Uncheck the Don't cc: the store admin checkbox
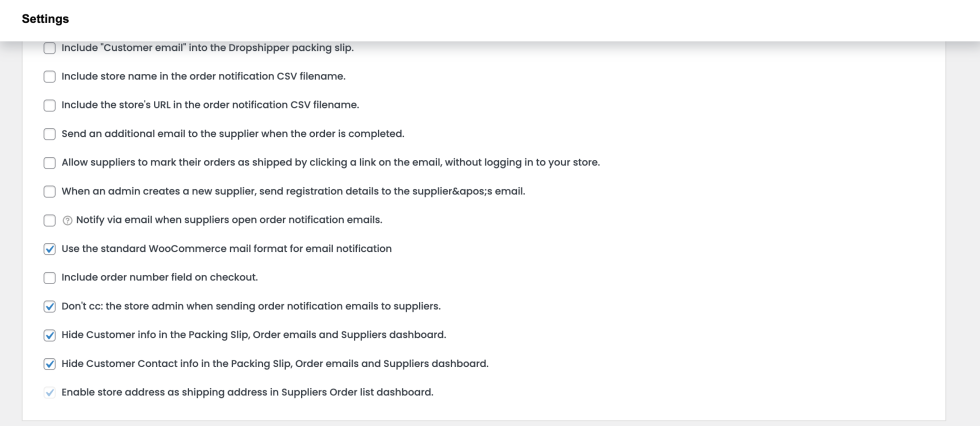 (50, 306)
